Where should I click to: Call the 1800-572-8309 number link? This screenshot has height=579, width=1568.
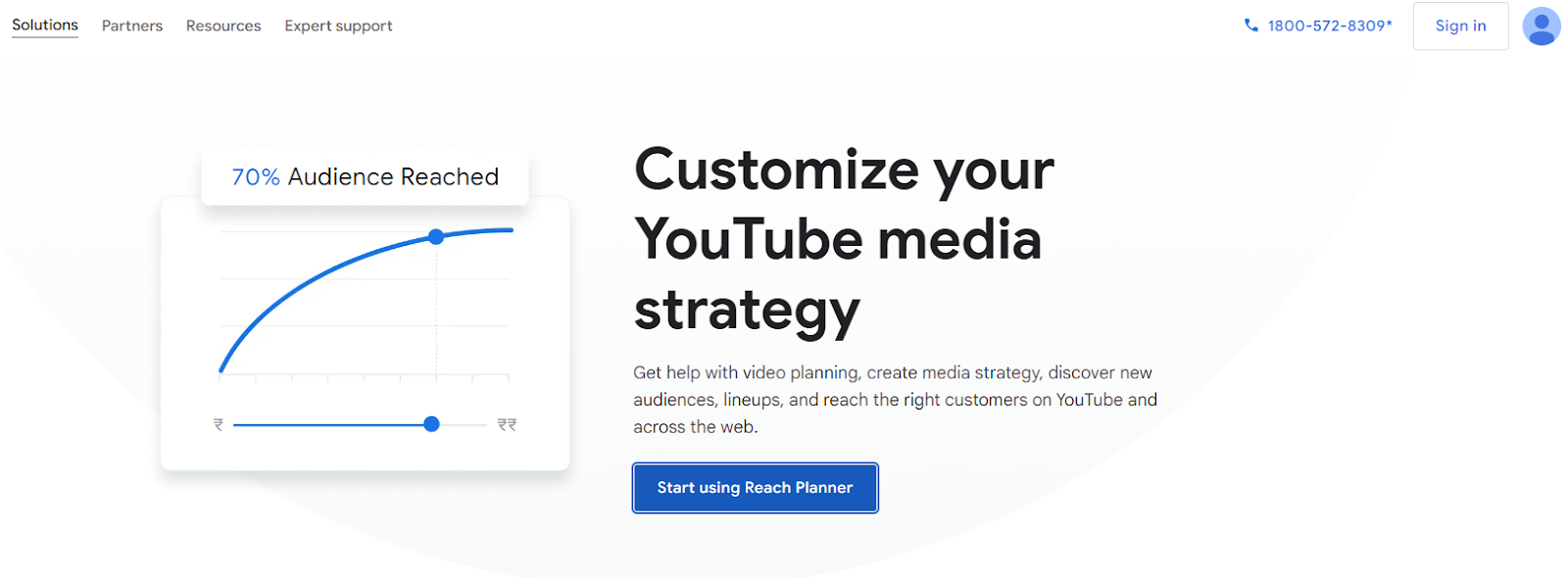pos(1330,25)
